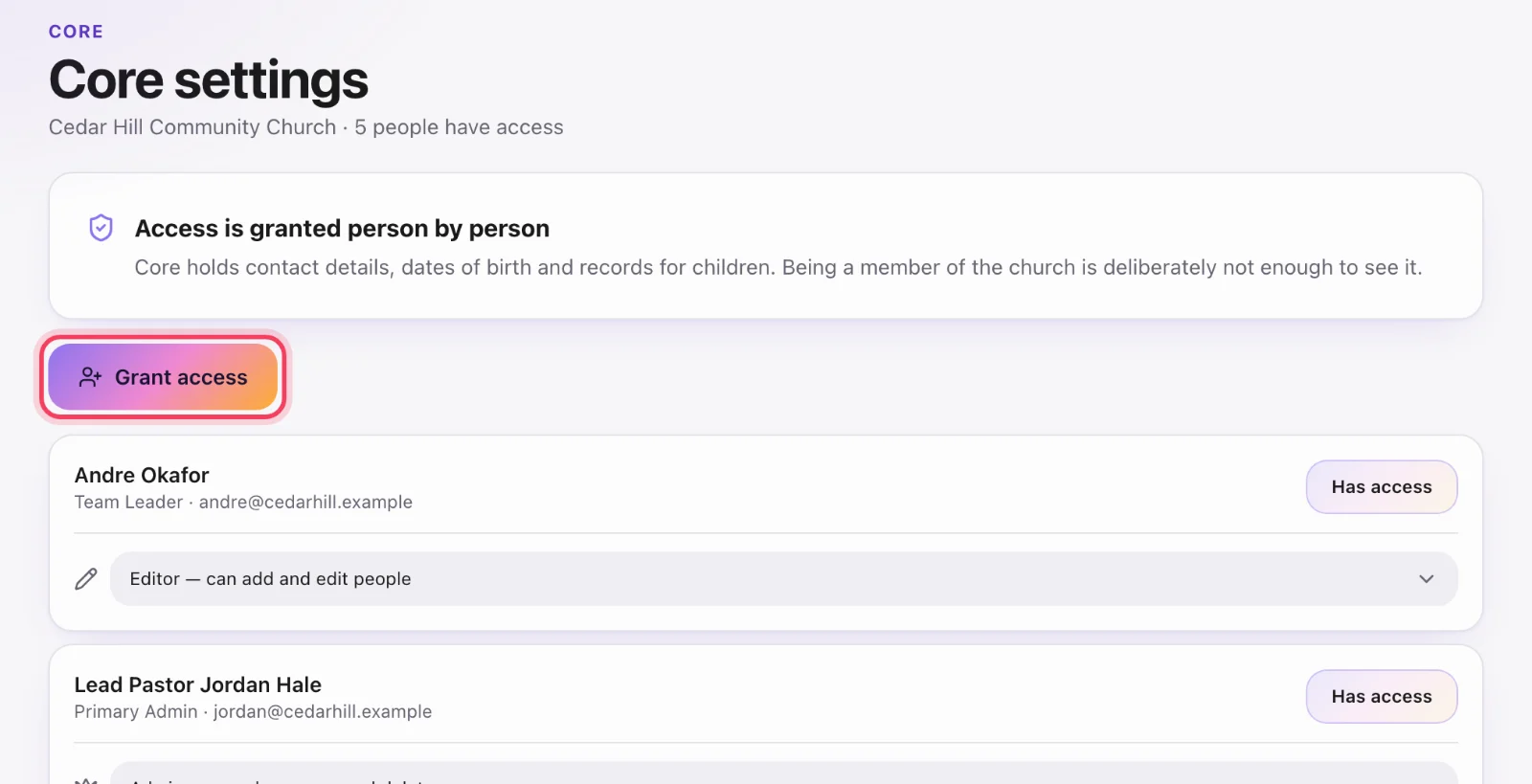This screenshot has height=784, width=1532.
Task: Click Andre Okafor's Has access badge
Action: (1382, 487)
